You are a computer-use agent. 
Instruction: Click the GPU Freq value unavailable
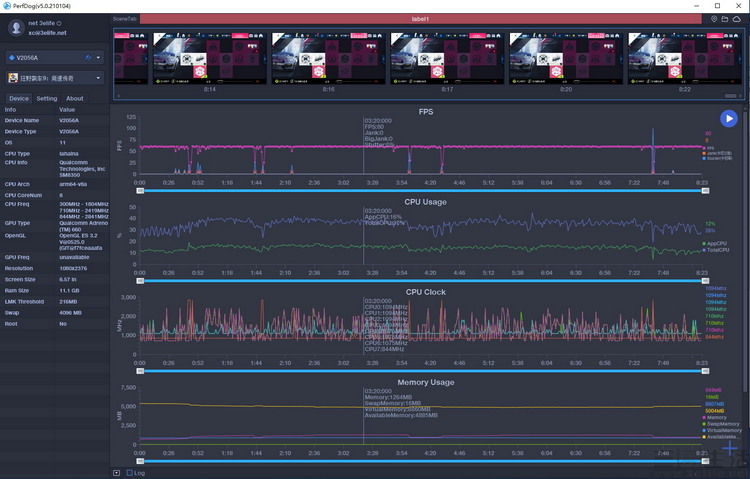pos(74,257)
